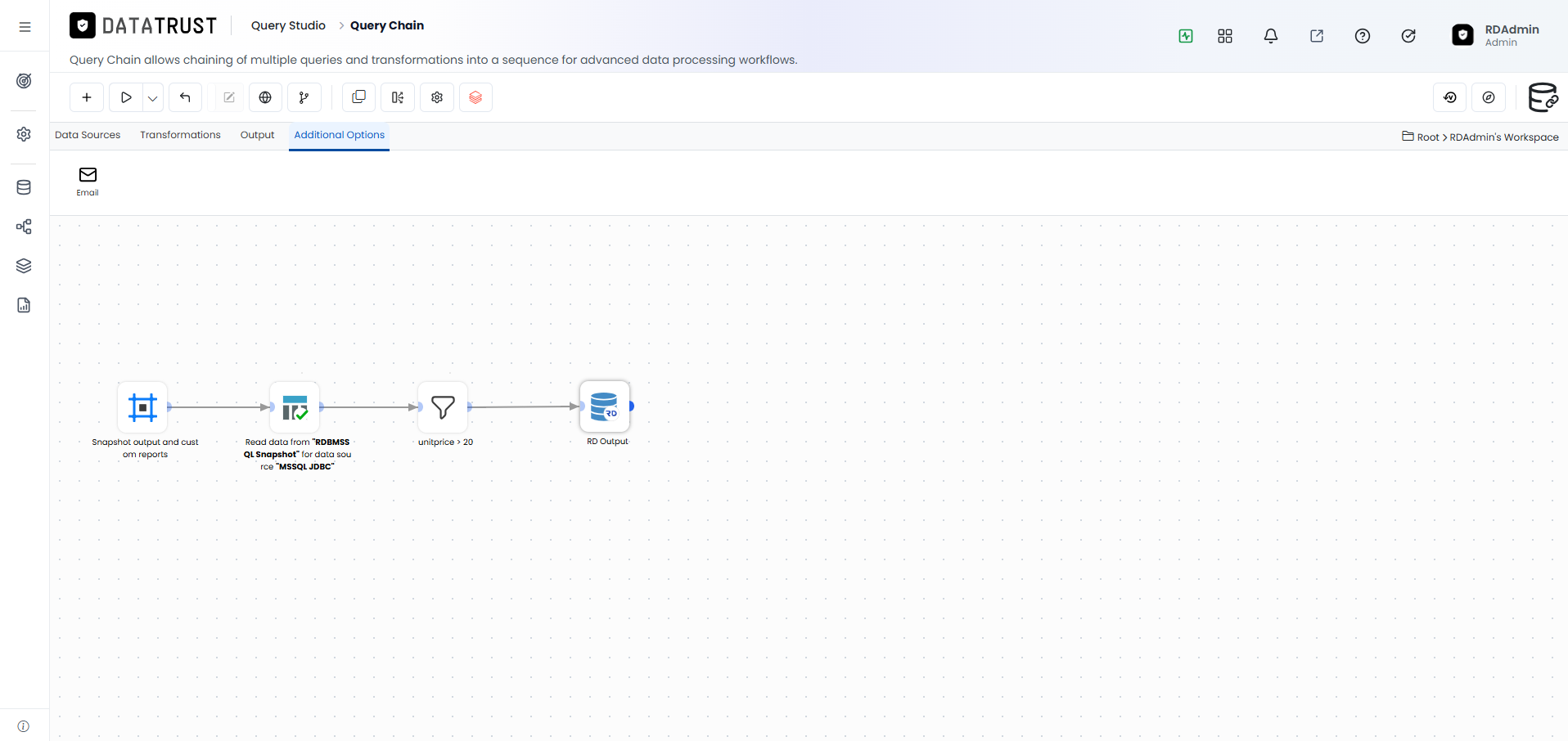Switch to the Transformations tab
1568x741 pixels.
[180, 135]
